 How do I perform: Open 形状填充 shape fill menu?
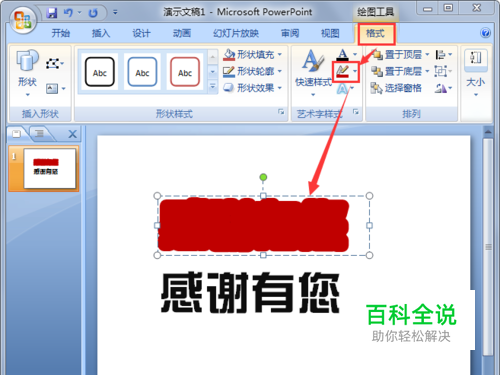[x=252, y=54]
